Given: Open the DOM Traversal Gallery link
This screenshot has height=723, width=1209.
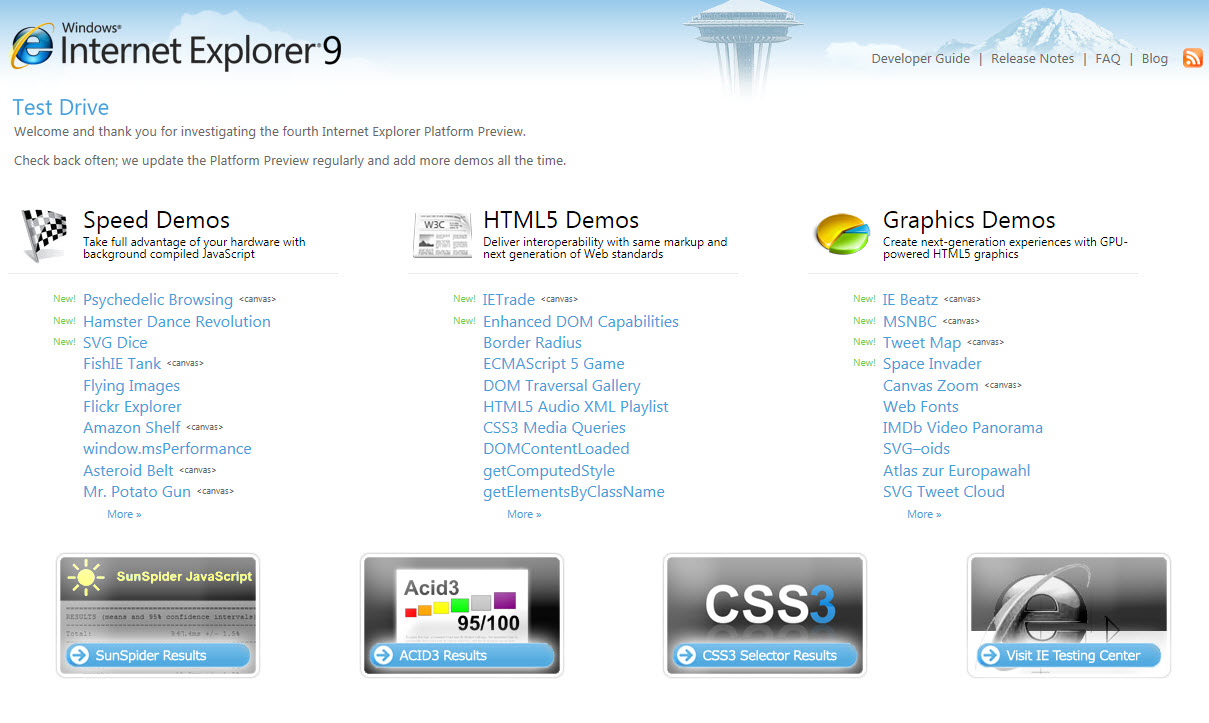Looking at the screenshot, I should click(x=562, y=385).
